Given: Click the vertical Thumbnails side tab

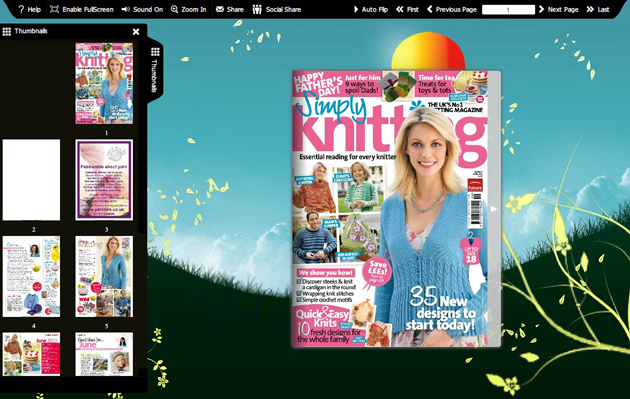Looking at the screenshot, I should coord(155,70).
